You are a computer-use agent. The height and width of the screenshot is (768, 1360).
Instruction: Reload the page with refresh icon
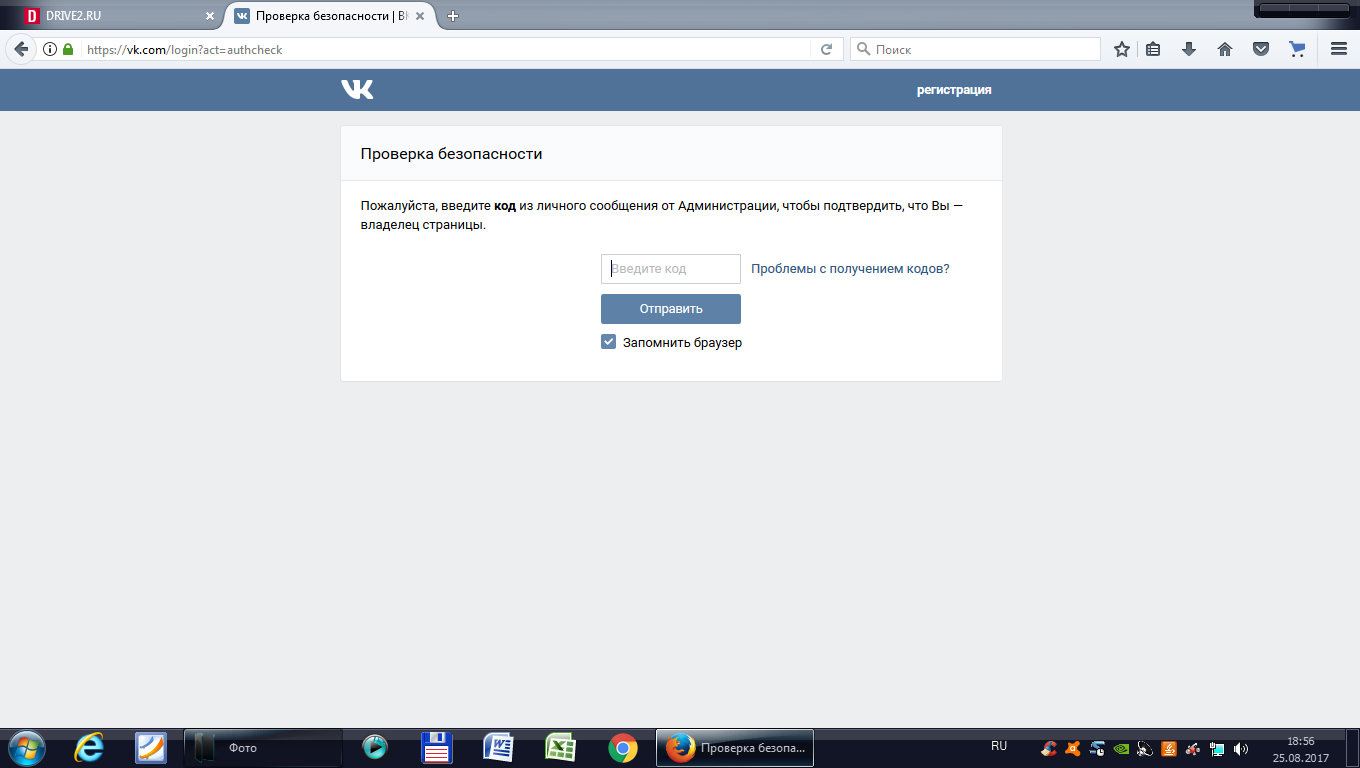pos(826,49)
